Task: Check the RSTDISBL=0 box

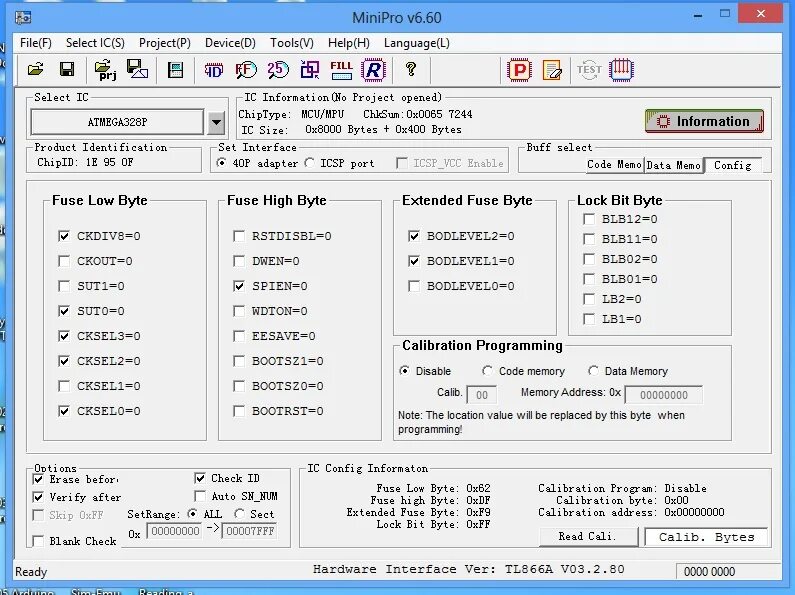Action: click(x=239, y=236)
